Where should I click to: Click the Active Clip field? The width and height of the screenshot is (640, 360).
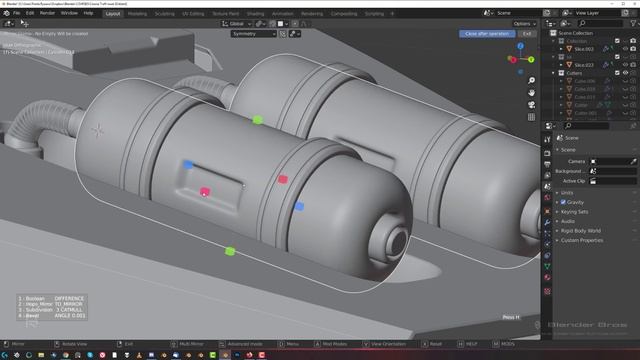[x=613, y=181]
